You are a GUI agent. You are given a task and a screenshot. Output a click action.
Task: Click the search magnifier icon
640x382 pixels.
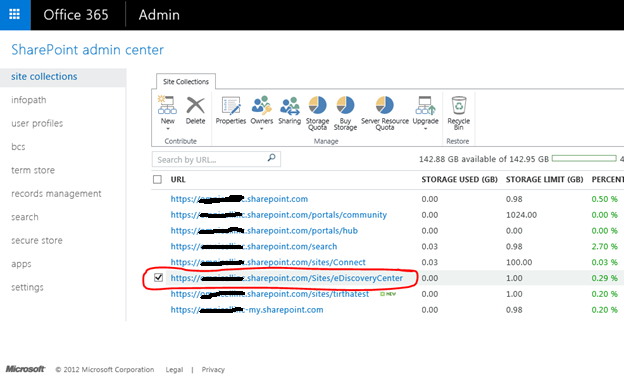(271, 158)
